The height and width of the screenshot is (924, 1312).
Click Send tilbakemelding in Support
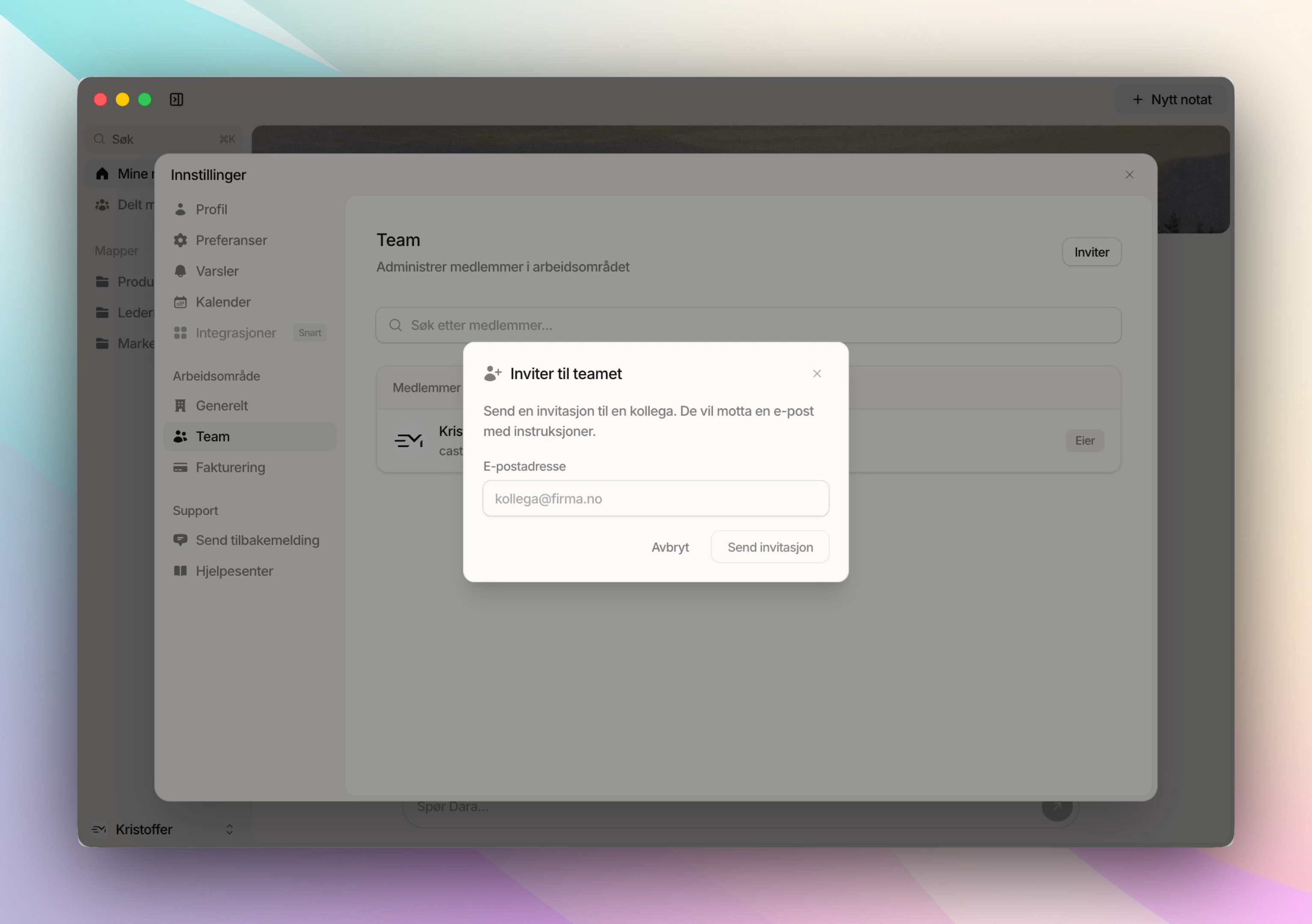coord(257,540)
